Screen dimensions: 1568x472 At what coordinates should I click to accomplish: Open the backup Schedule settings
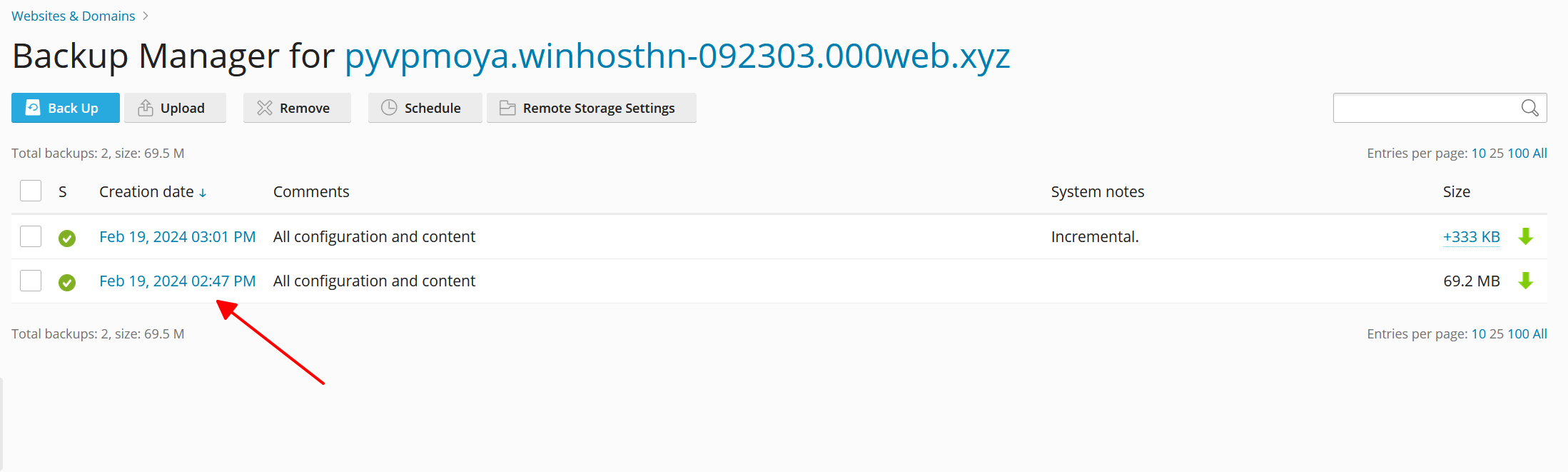point(425,108)
